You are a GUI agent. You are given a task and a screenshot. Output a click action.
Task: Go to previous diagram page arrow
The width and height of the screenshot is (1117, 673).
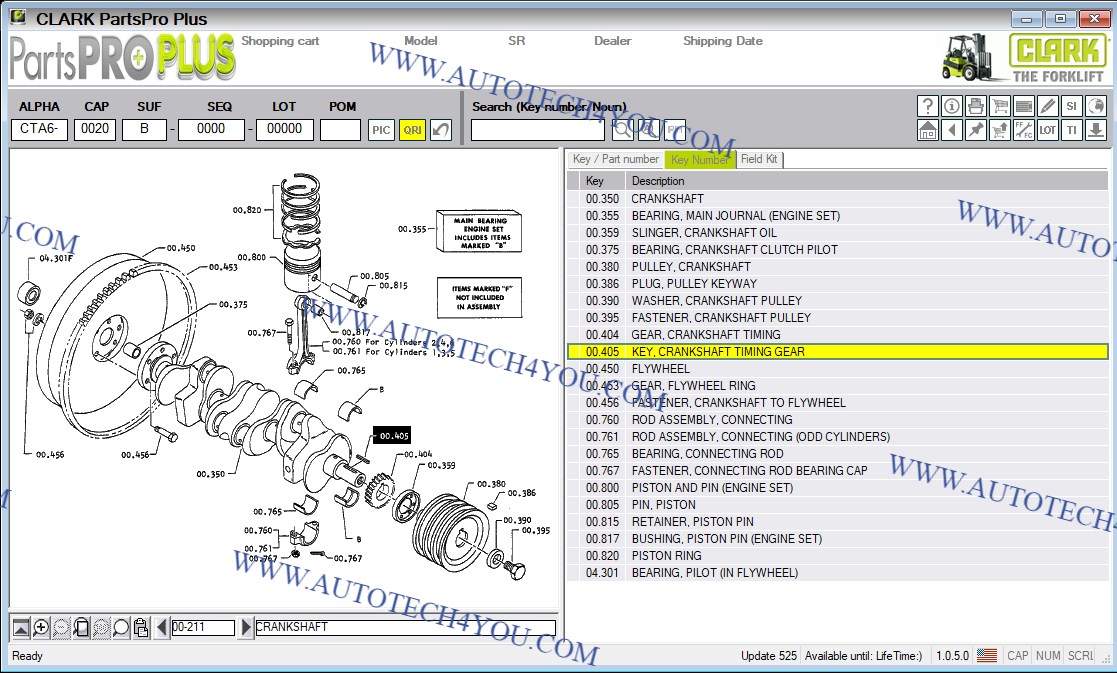click(x=161, y=628)
